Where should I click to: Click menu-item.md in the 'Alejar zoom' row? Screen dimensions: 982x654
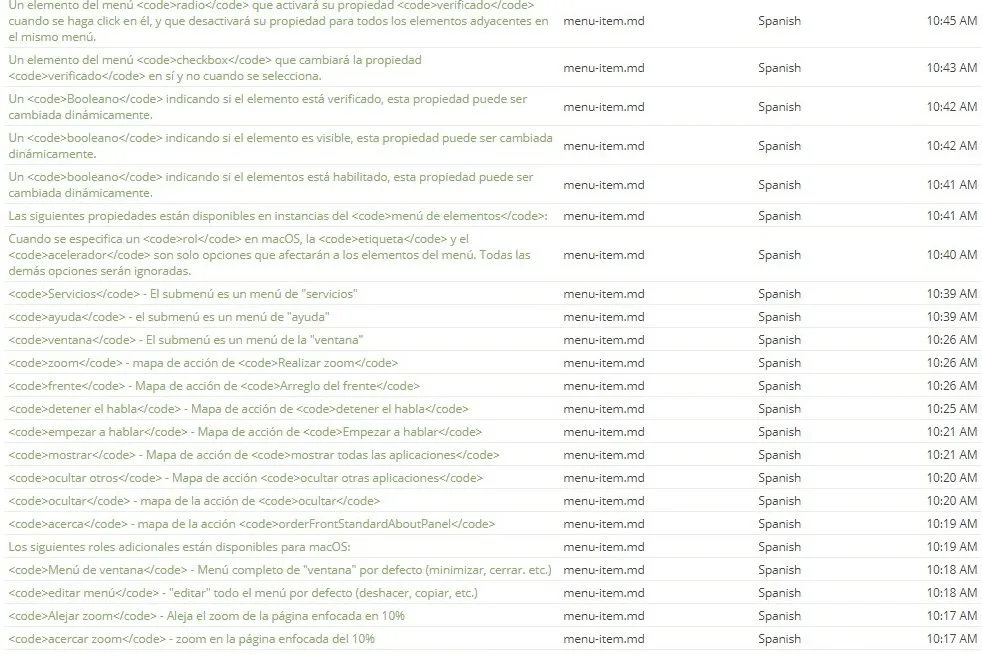604,616
